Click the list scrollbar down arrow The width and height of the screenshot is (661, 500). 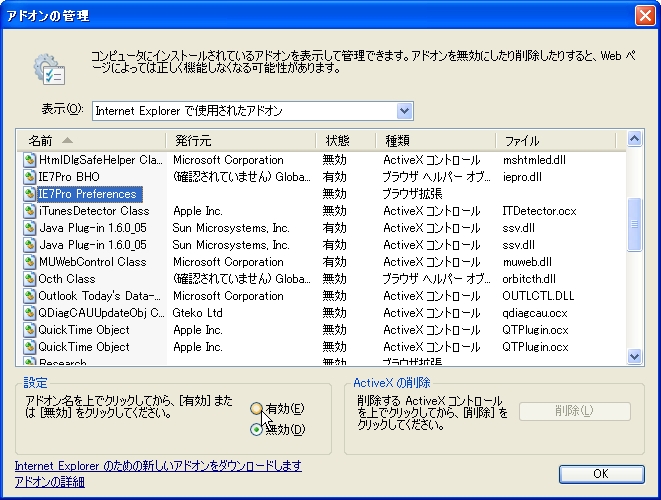[634, 357]
